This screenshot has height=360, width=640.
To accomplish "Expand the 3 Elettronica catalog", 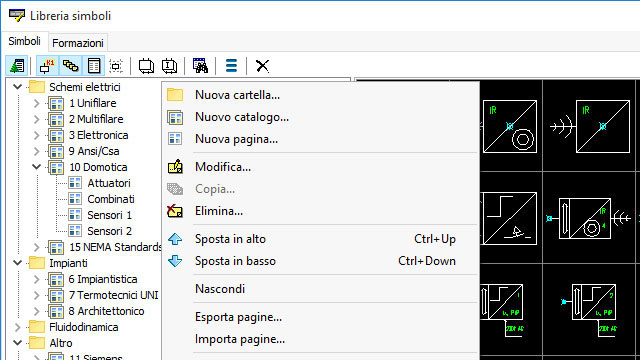I will [x=36, y=135].
